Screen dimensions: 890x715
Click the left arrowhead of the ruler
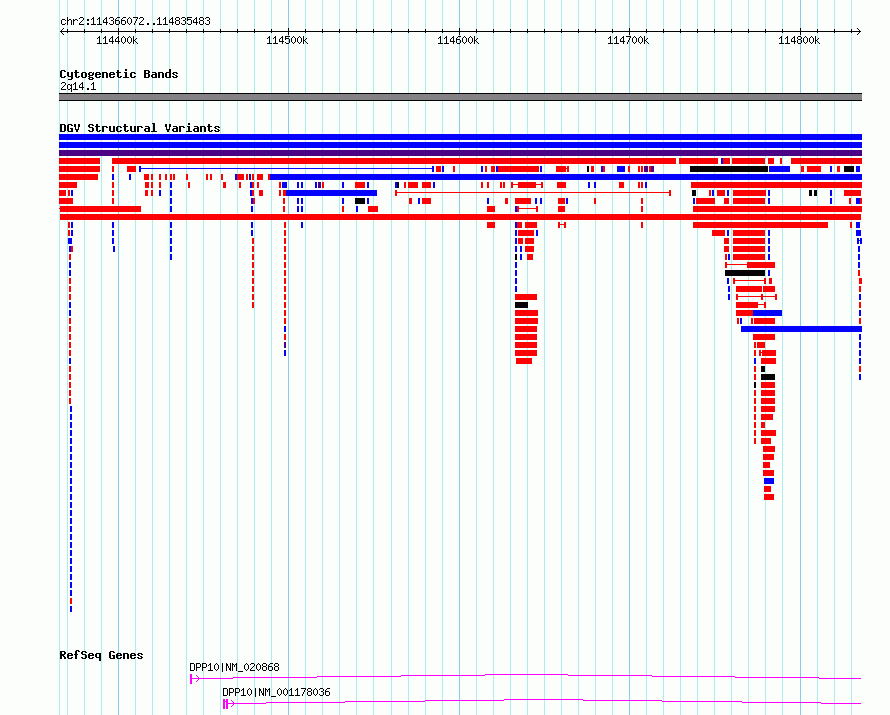click(x=62, y=31)
